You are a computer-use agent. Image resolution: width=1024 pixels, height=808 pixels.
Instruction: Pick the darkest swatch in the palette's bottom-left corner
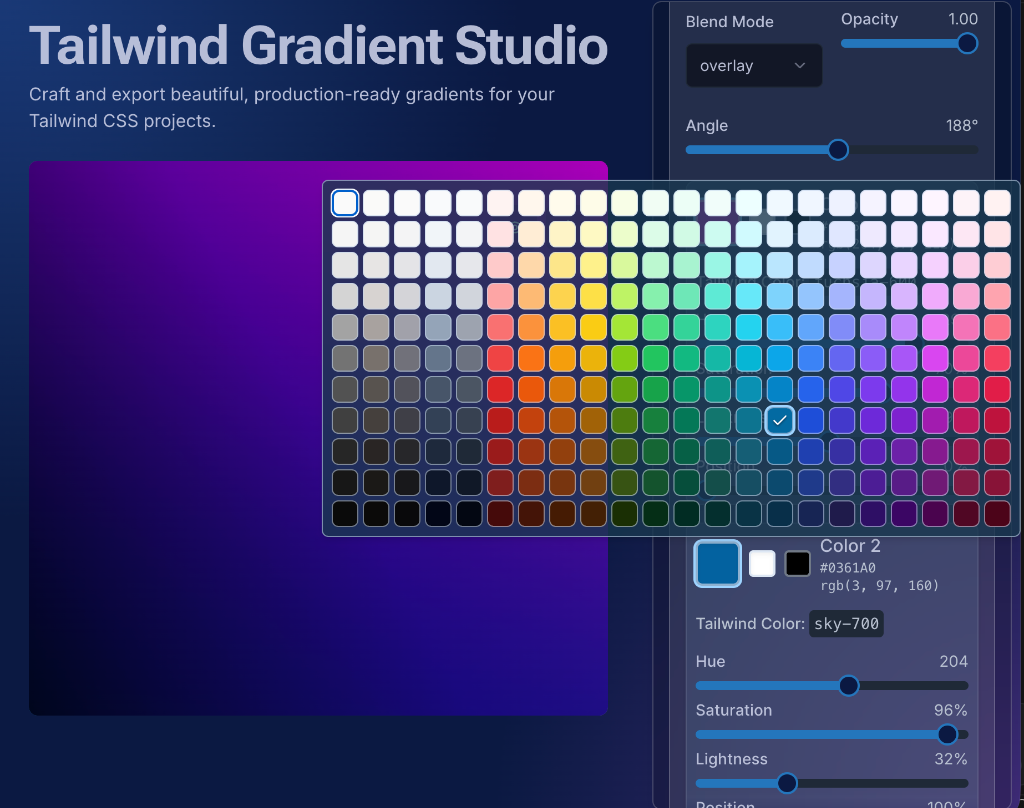point(345,513)
